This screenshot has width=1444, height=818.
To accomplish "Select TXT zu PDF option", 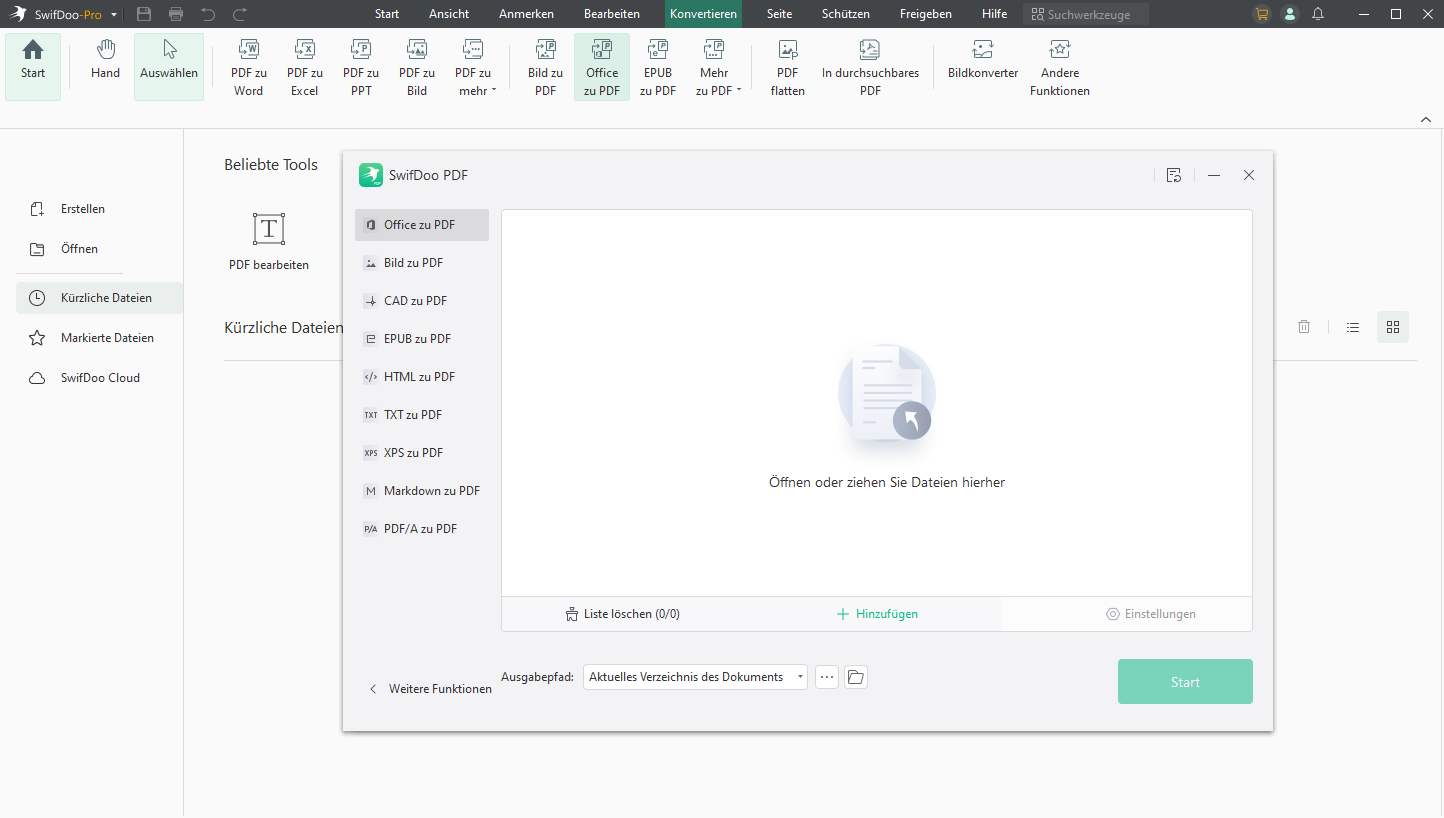I will (x=422, y=415).
